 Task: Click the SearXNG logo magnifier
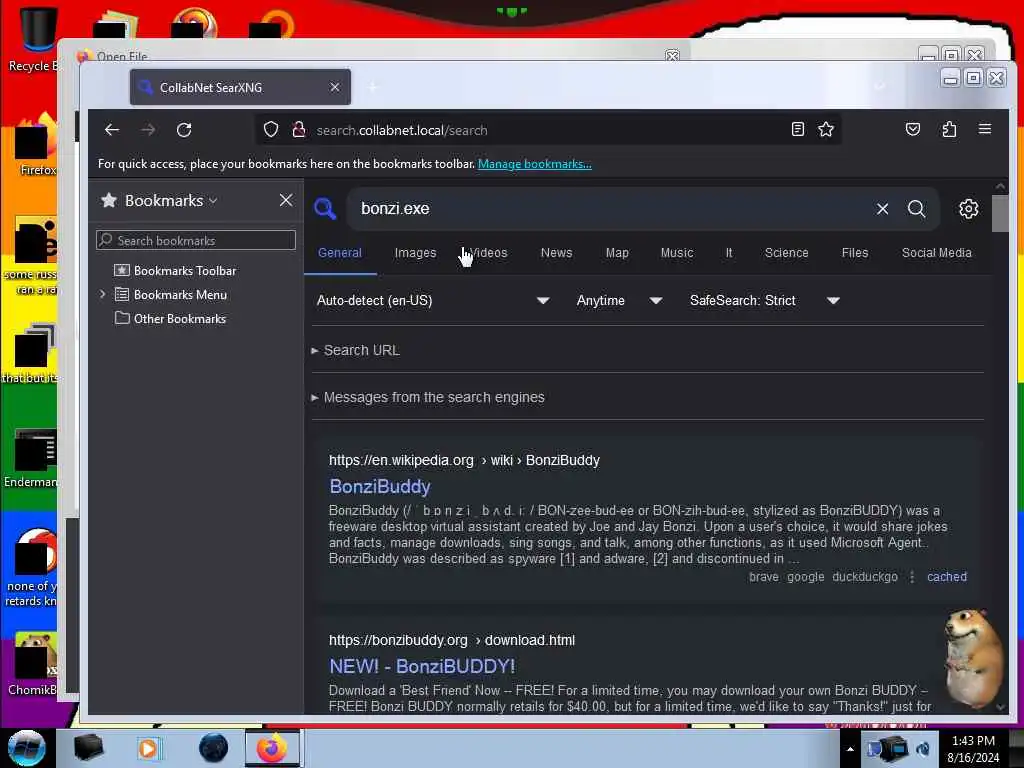pyautogui.click(x=325, y=208)
